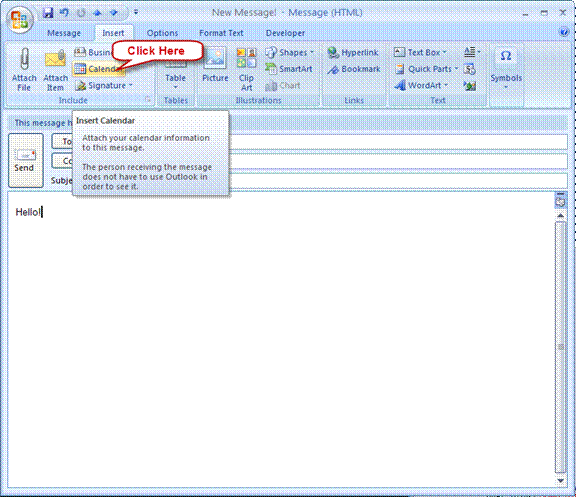Click the scrollbar up arrow
Image resolution: width=576 pixels, height=497 pixels.
pyautogui.click(x=561, y=216)
